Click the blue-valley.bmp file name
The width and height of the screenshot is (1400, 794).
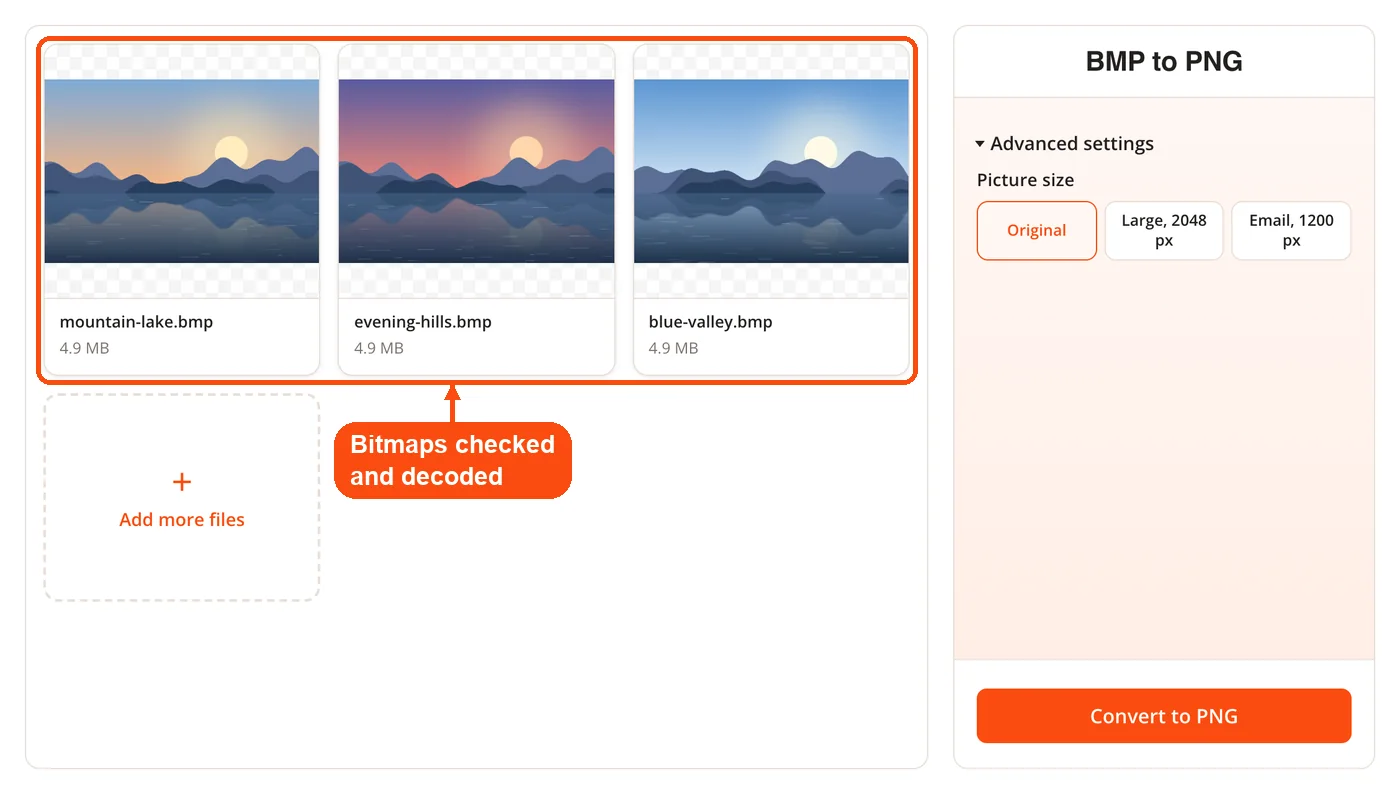tap(710, 322)
